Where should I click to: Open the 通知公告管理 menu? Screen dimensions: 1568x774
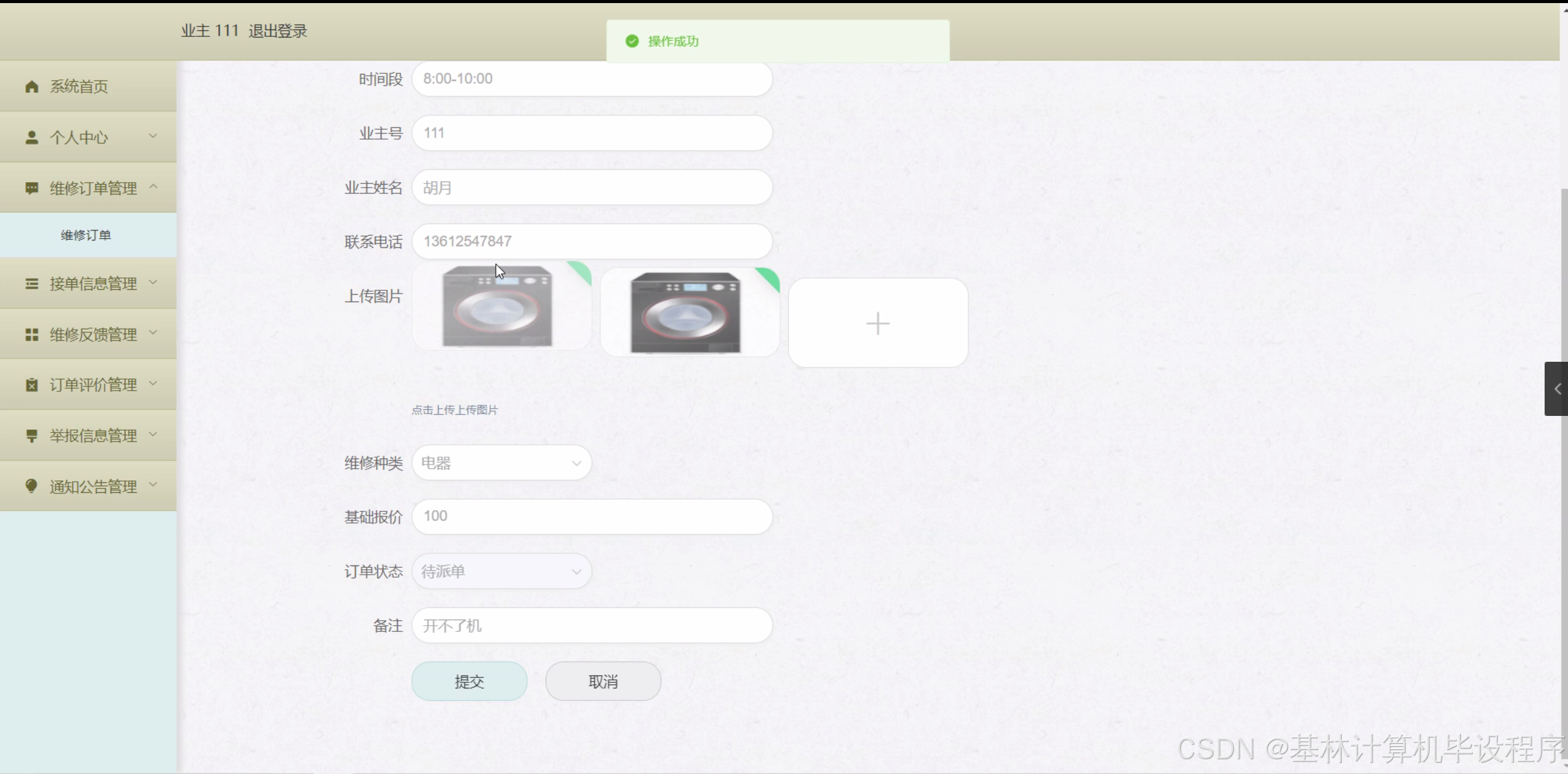(93, 487)
